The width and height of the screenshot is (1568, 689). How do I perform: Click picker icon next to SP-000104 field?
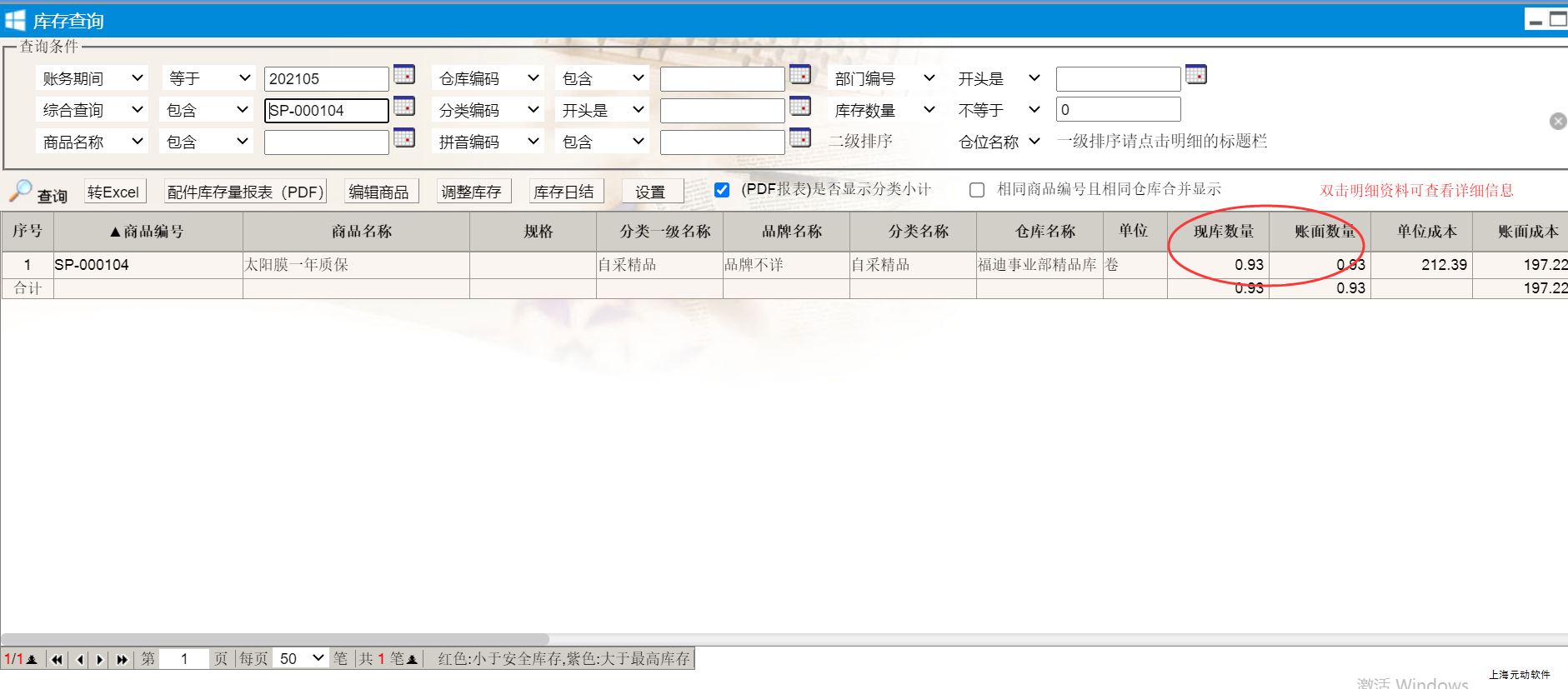click(404, 107)
